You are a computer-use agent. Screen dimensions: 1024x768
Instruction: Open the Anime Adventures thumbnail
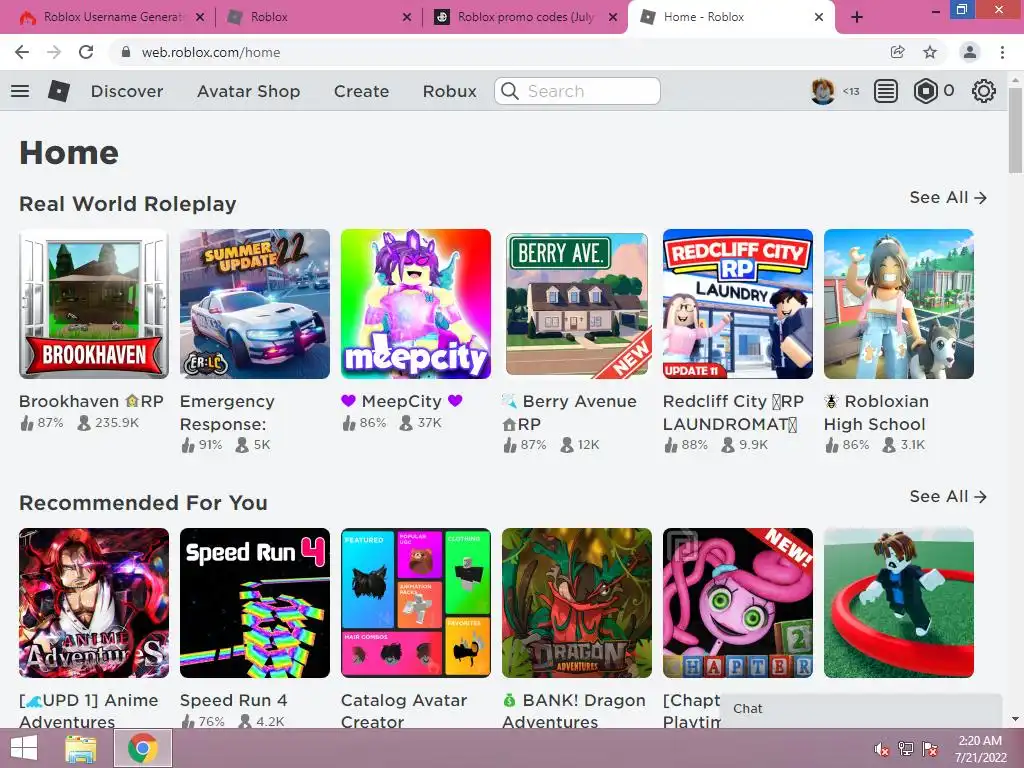pos(94,603)
